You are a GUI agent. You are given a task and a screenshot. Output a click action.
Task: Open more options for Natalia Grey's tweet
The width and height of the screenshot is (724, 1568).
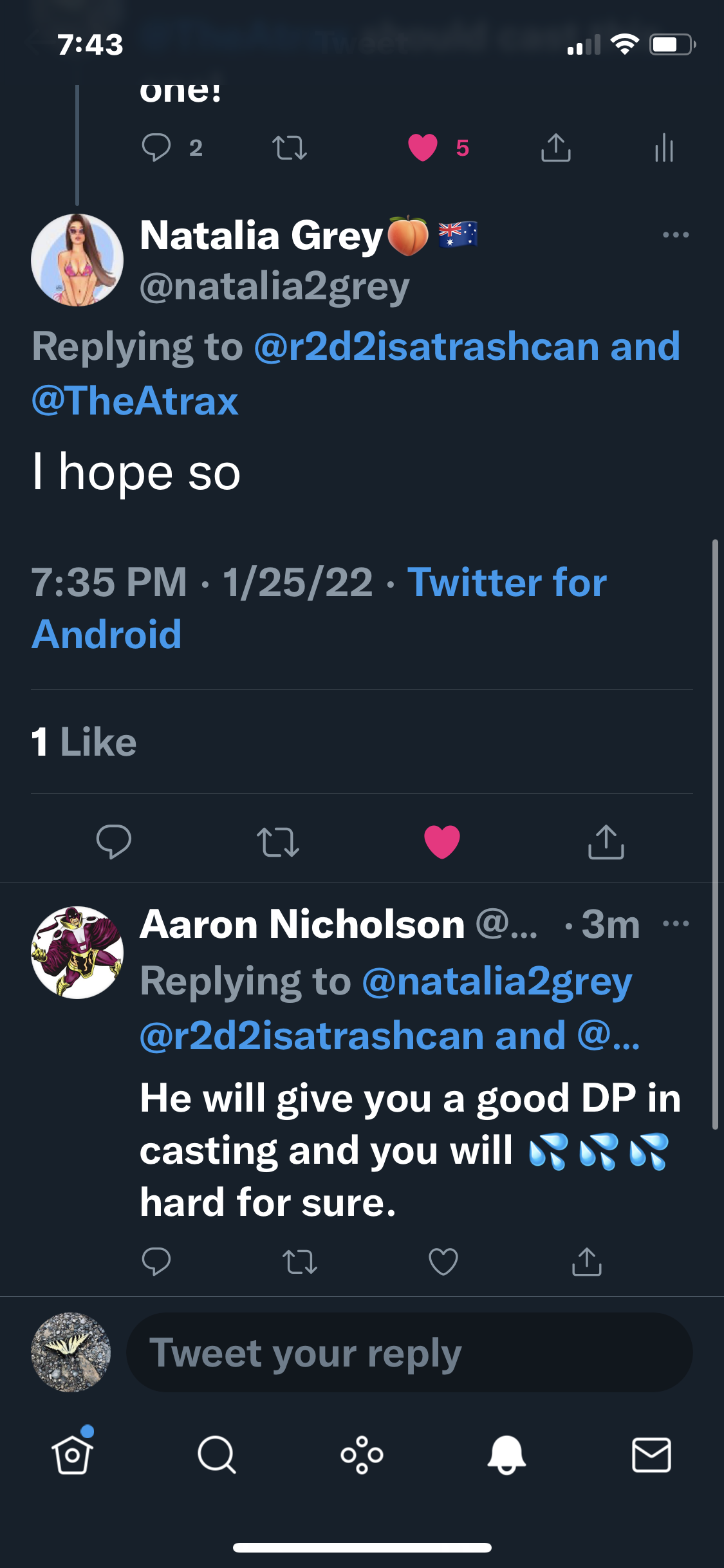(x=676, y=235)
